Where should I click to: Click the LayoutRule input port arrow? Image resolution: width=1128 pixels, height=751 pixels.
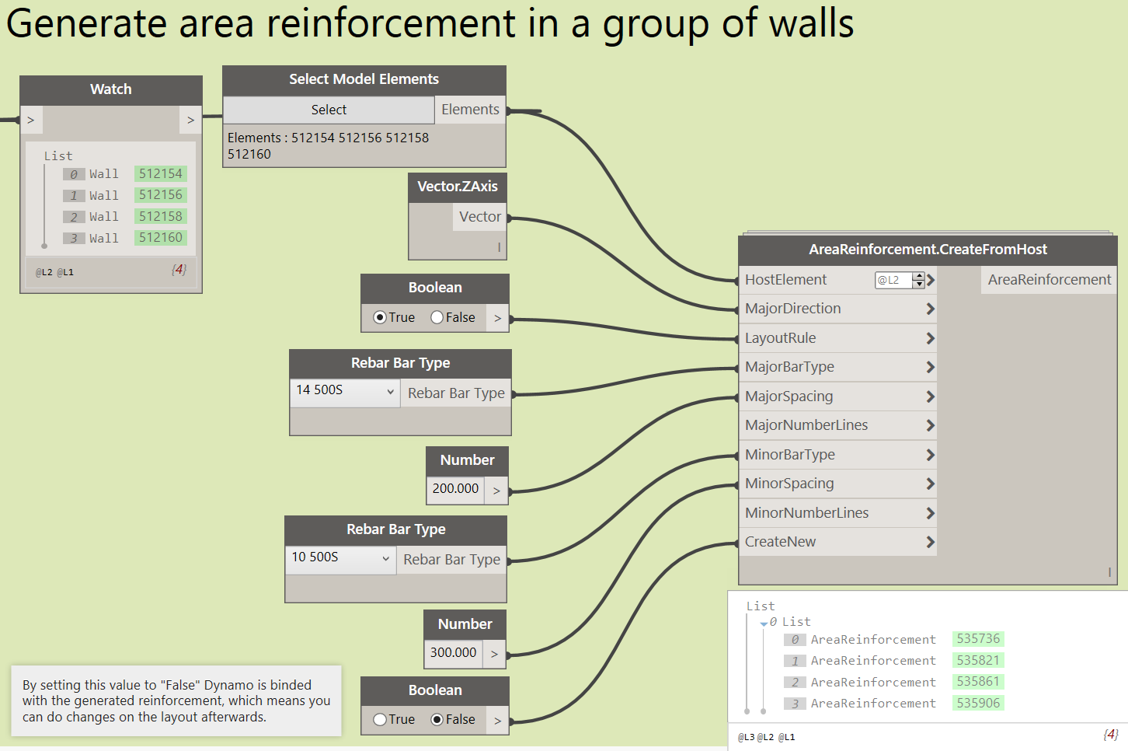tap(932, 338)
